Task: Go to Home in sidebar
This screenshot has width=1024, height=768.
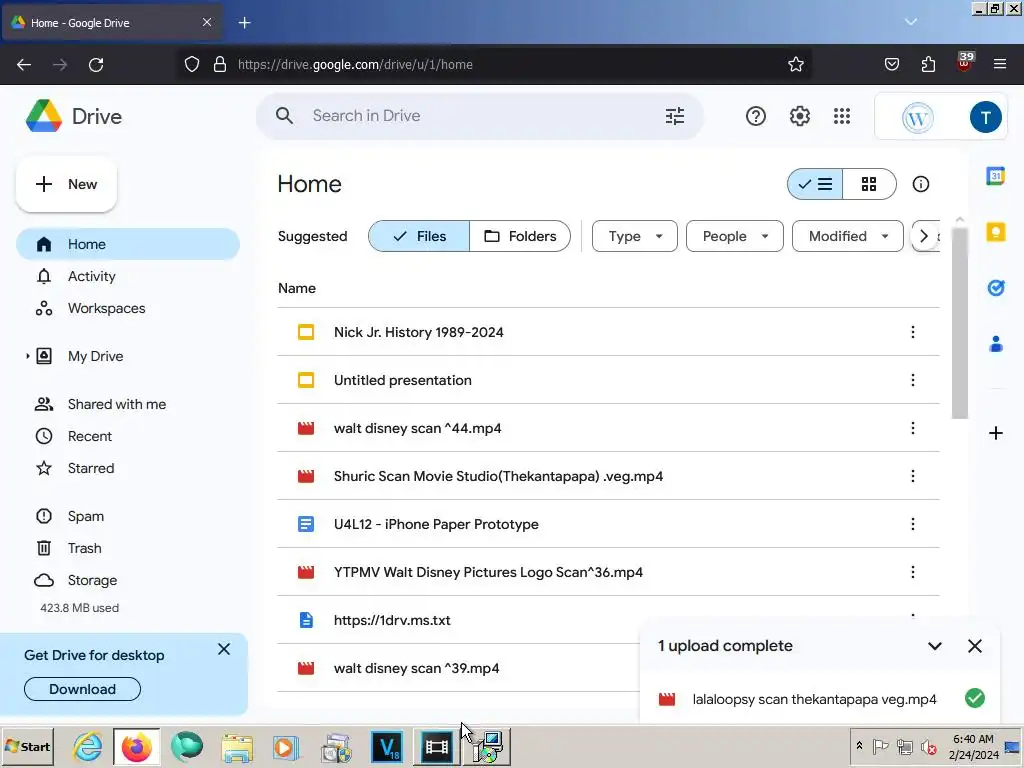Action: [x=128, y=244]
